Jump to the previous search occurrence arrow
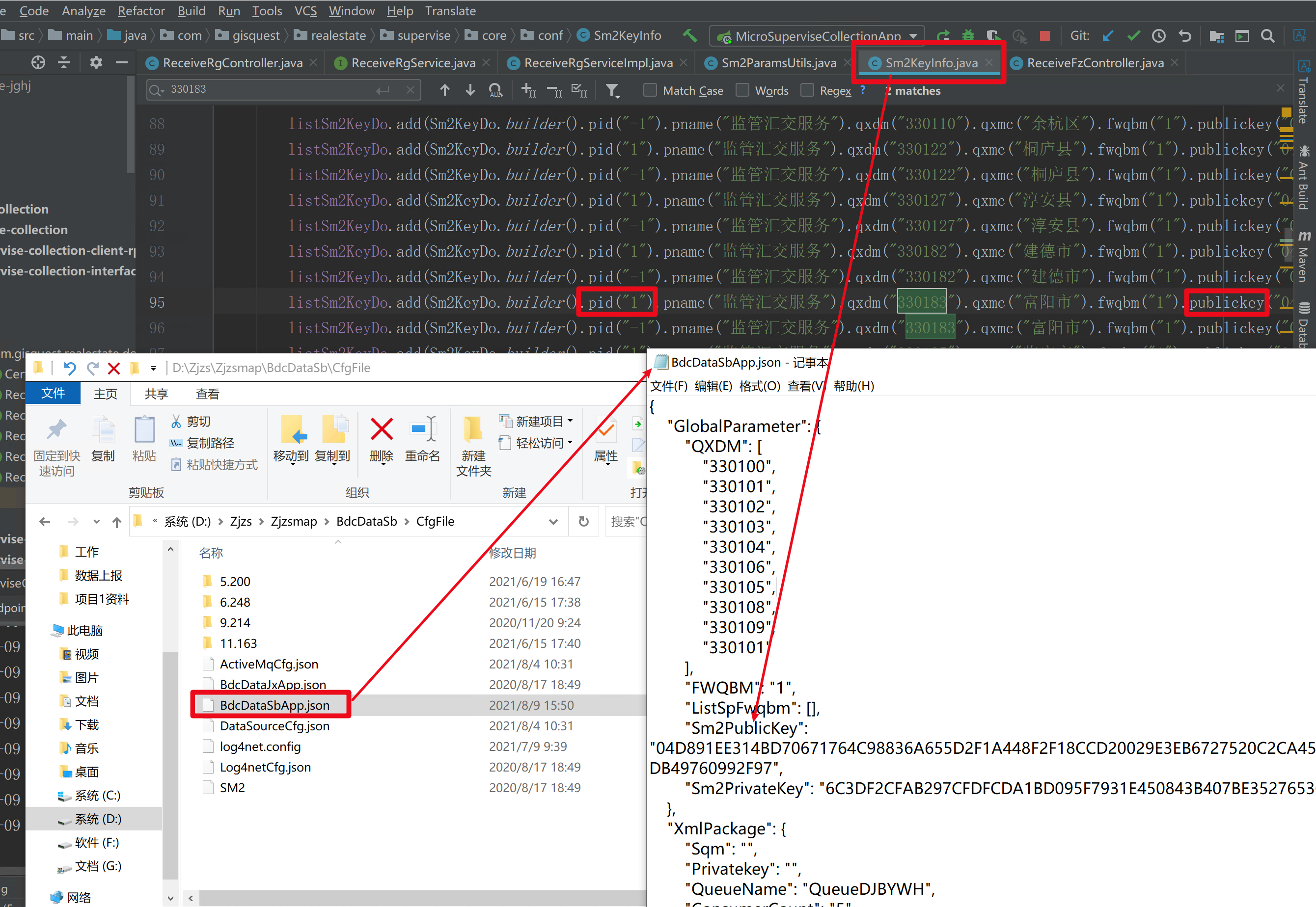1316x907 pixels. 444,90
